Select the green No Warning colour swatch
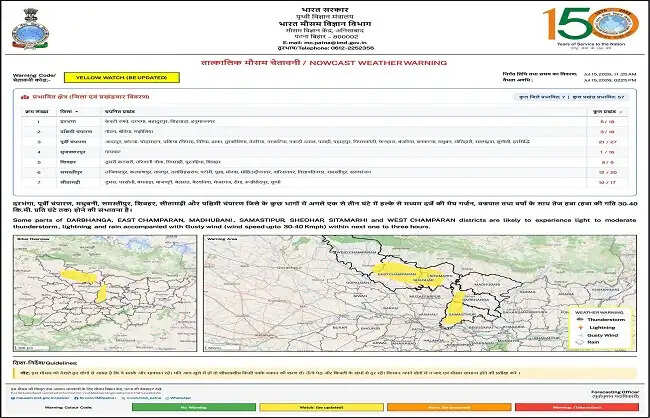The image size is (650, 418). pos(194,407)
